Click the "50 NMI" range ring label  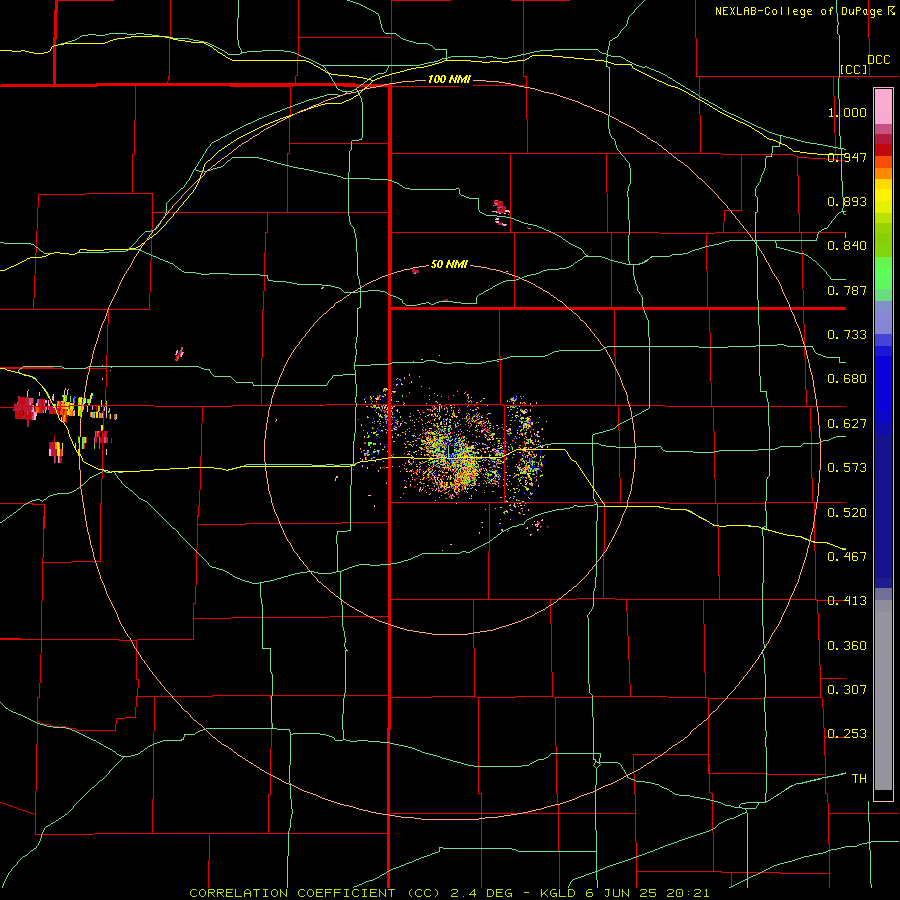[x=449, y=264]
